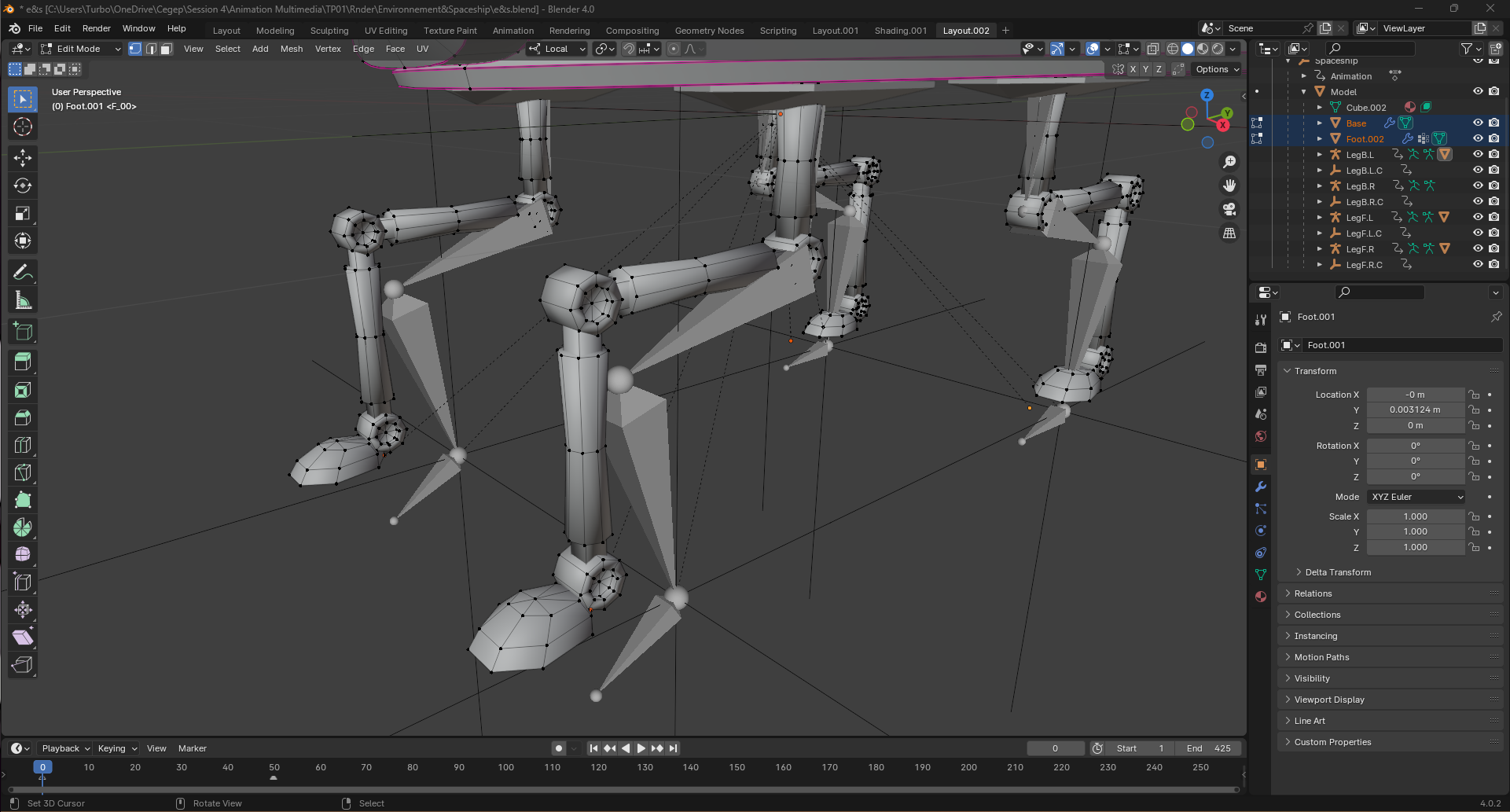Toggle X-ray display in viewport header
The image size is (1510, 812).
[1152, 49]
